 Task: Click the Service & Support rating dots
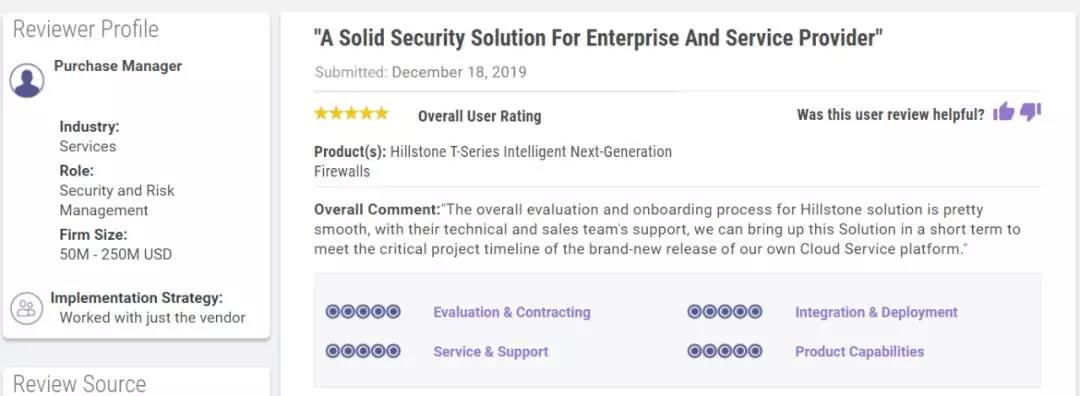(363, 351)
